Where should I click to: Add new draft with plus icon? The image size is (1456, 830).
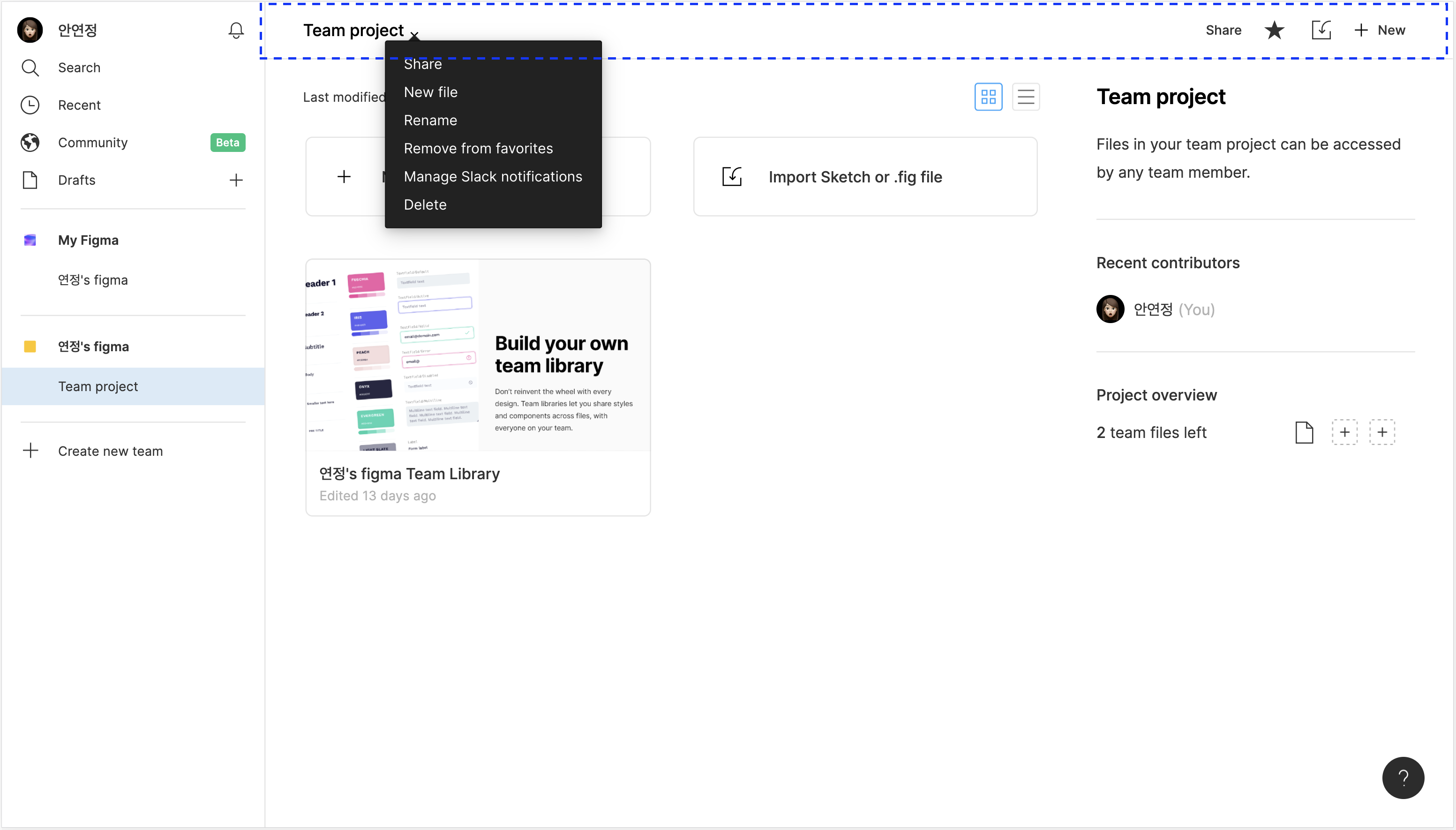[x=236, y=180]
